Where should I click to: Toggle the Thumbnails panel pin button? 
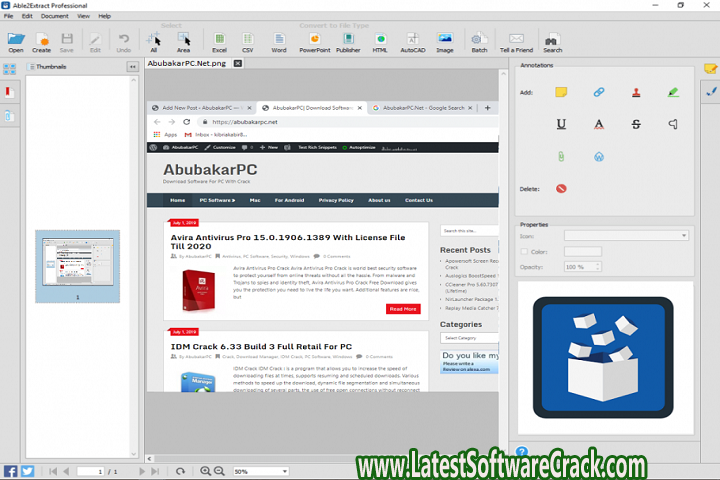[x=132, y=66]
